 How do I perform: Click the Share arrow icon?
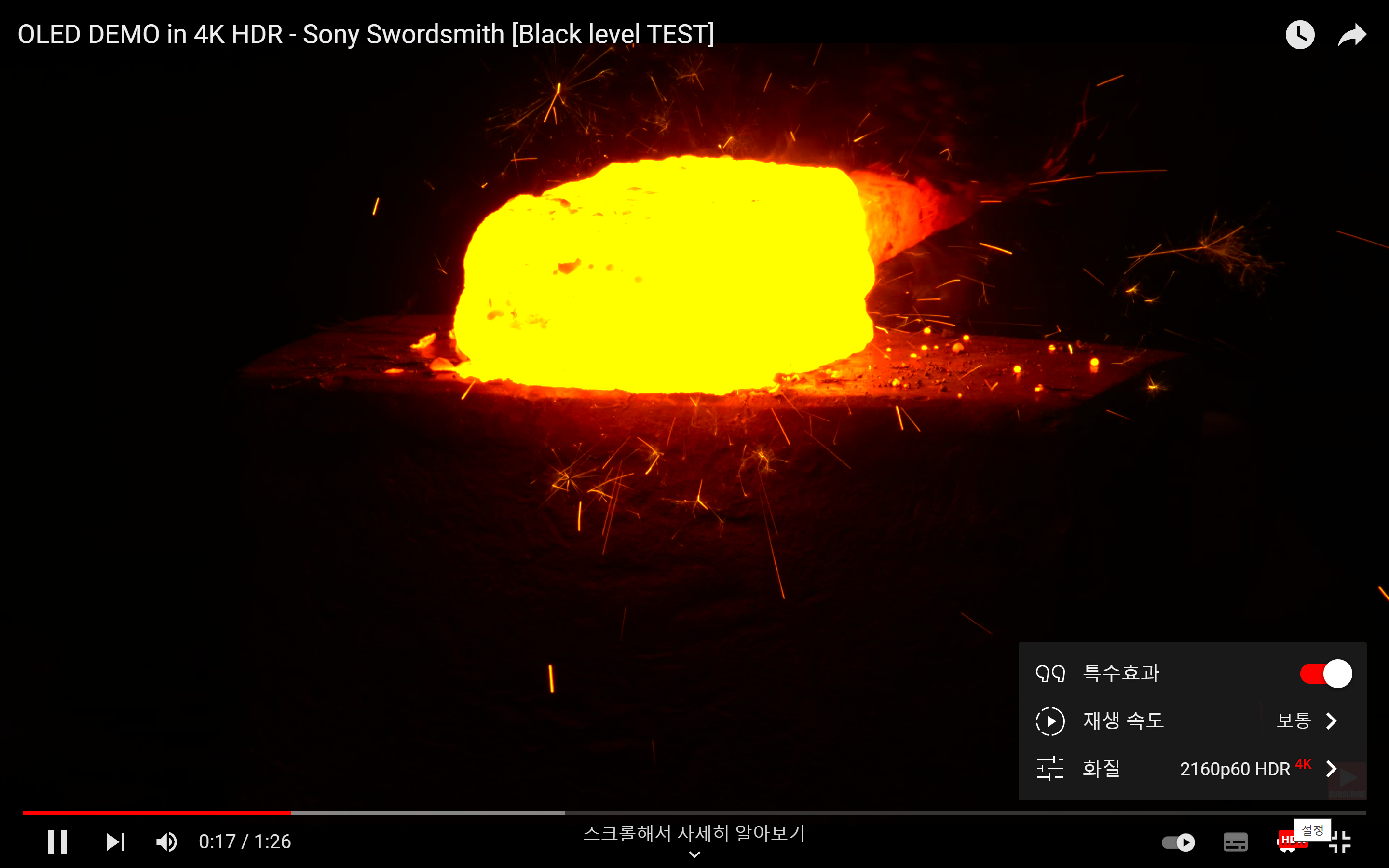pyautogui.click(x=1352, y=35)
